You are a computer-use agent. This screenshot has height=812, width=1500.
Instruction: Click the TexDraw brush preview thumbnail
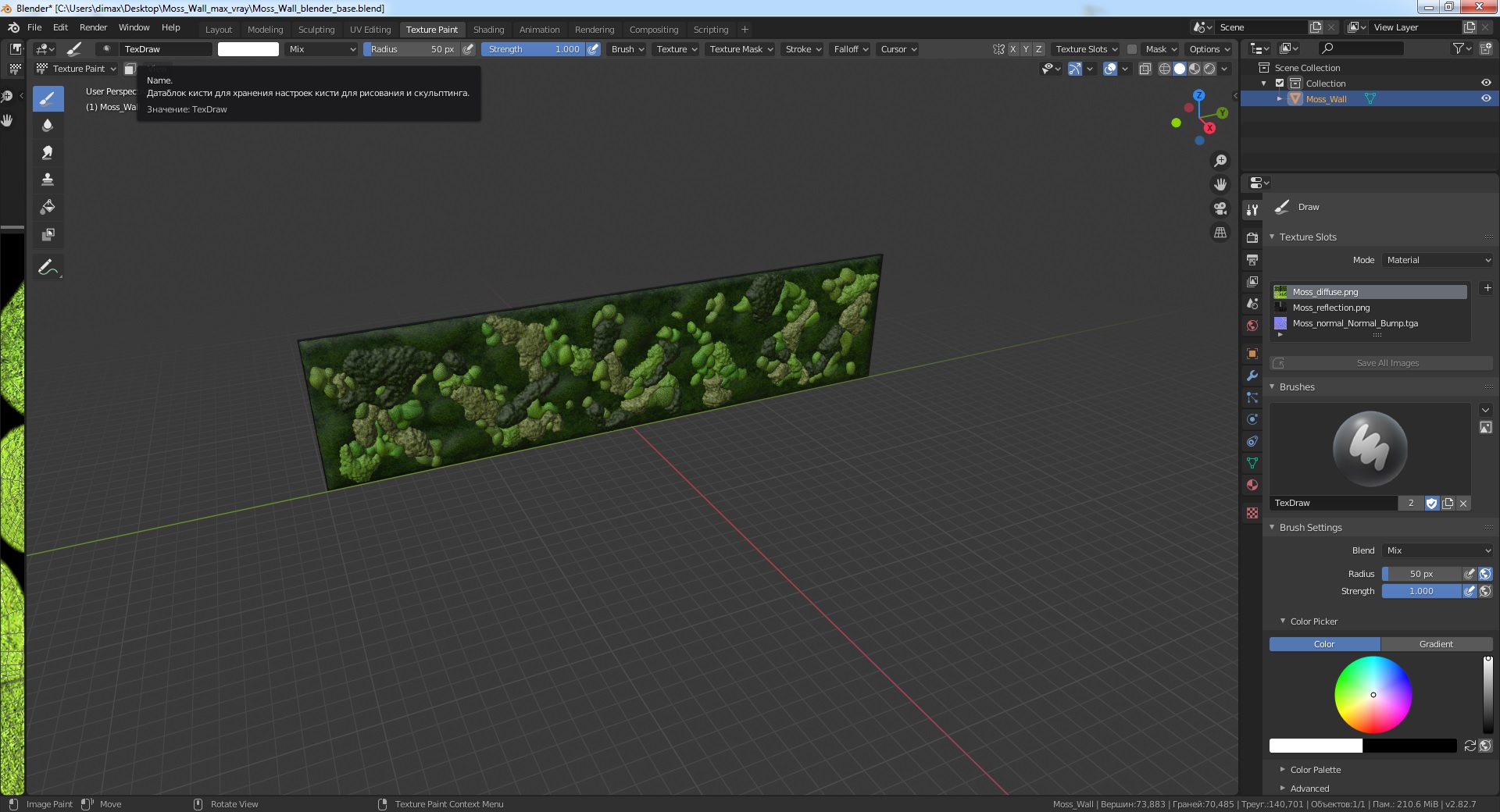point(1370,449)
